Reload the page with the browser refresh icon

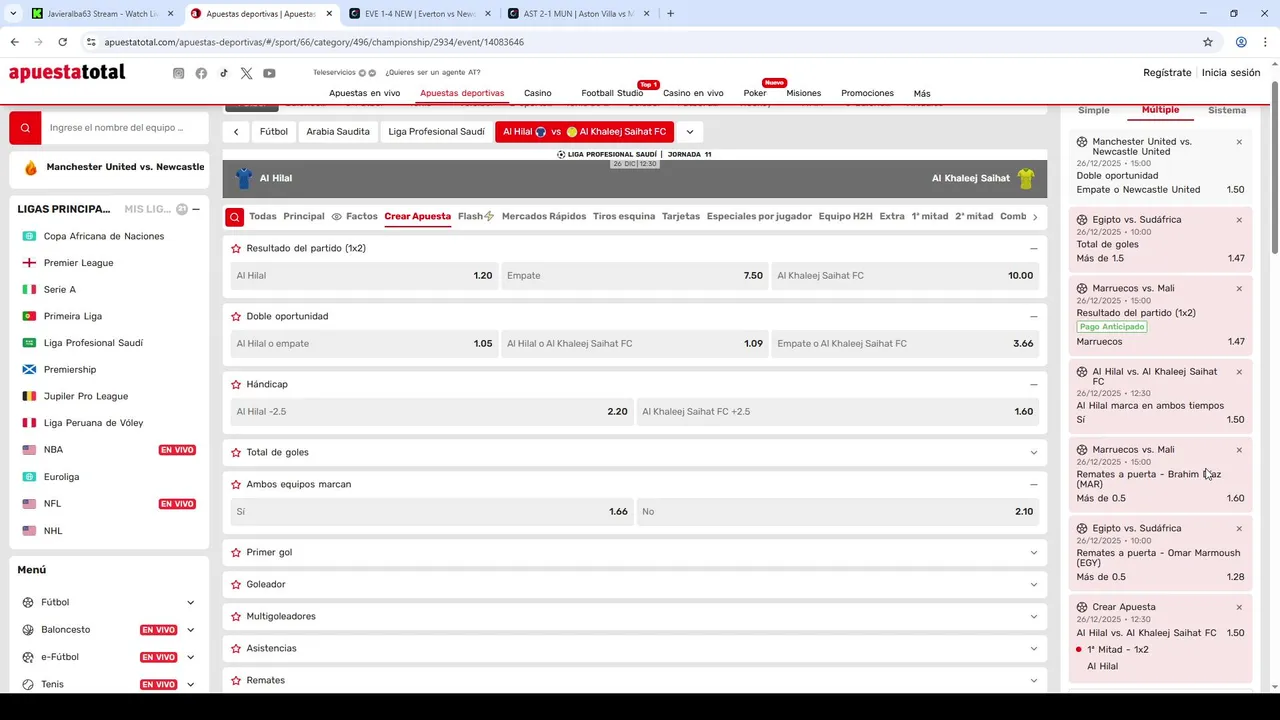coord(62,42)
